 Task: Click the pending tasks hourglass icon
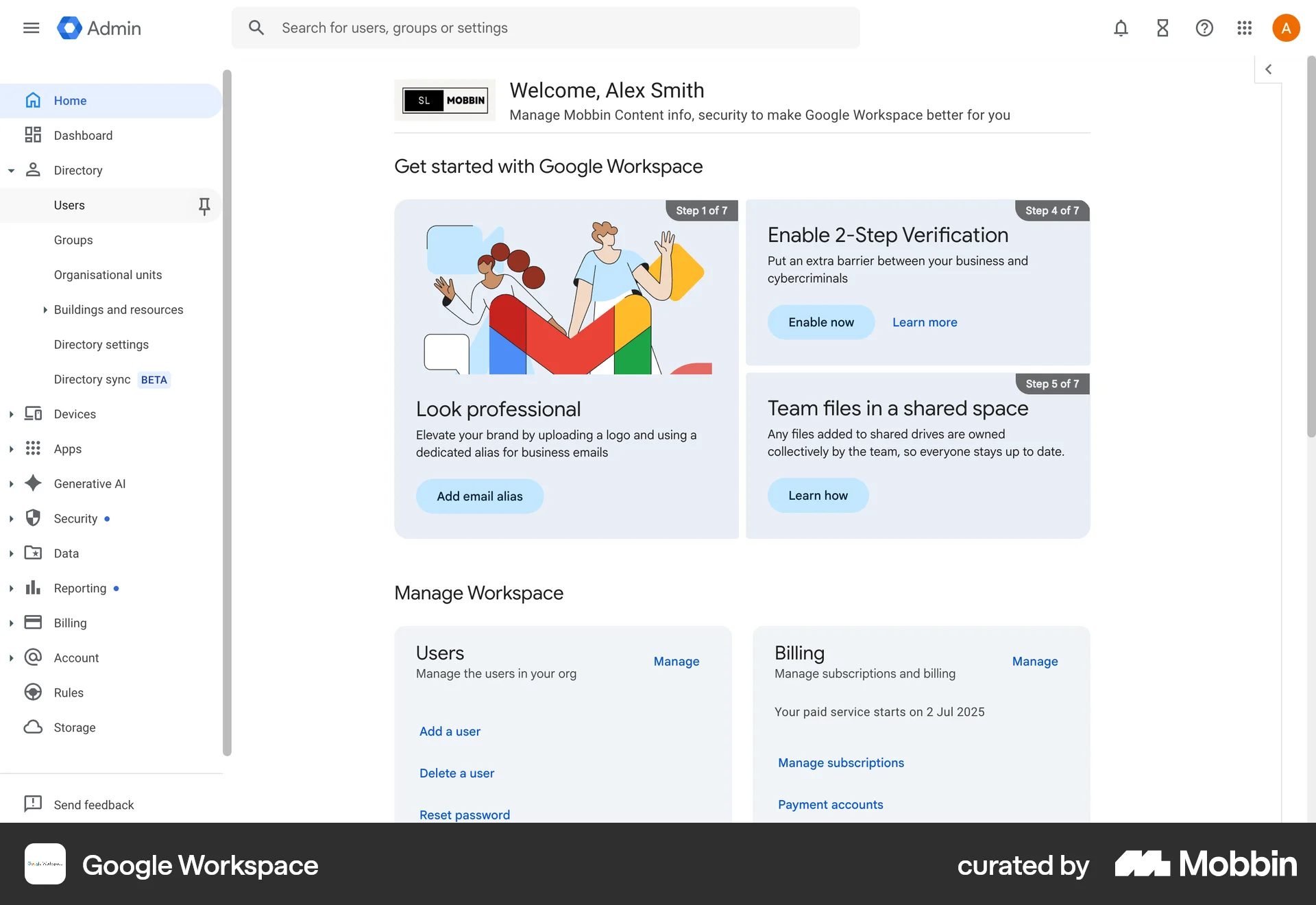coord(1162,28)
